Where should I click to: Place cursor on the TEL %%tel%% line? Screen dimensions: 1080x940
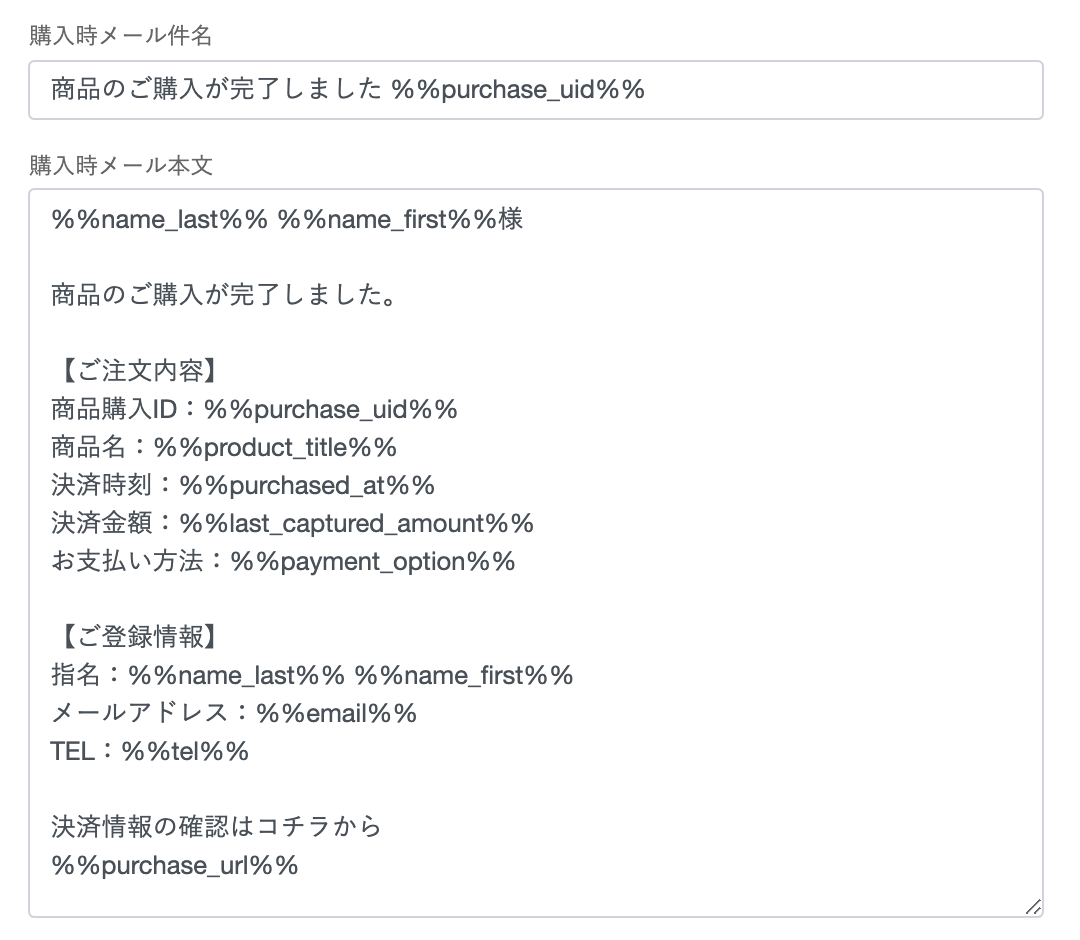click(149, 751)
